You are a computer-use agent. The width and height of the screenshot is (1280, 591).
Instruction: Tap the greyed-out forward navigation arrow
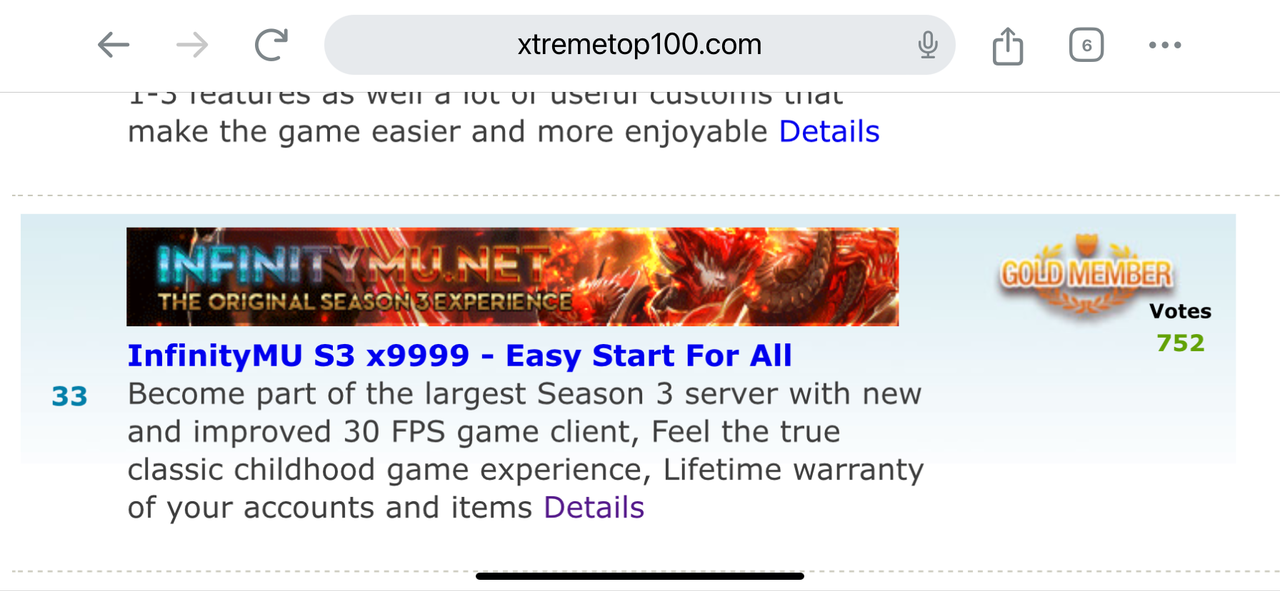[192, 44]
